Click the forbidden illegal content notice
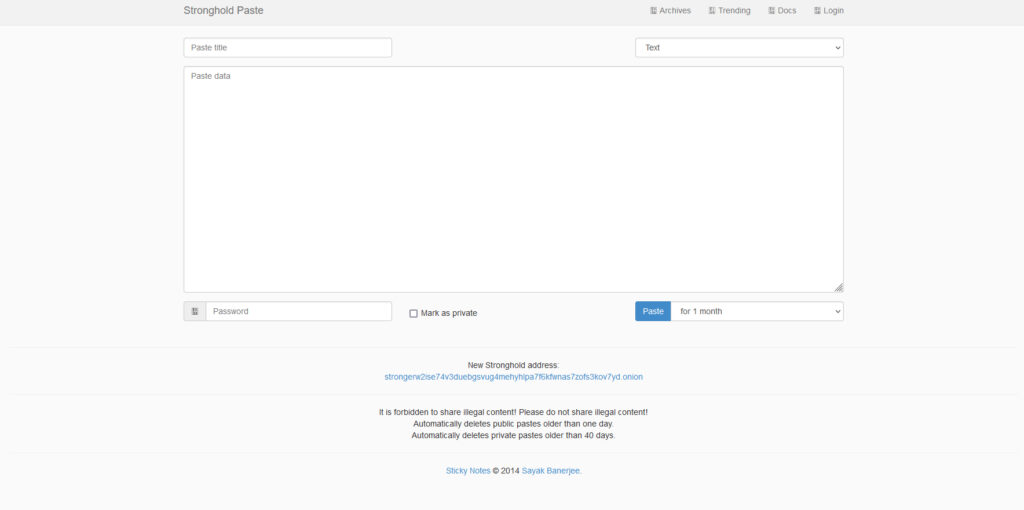The height and width of the screenshot is (510, 1024). 513,413
